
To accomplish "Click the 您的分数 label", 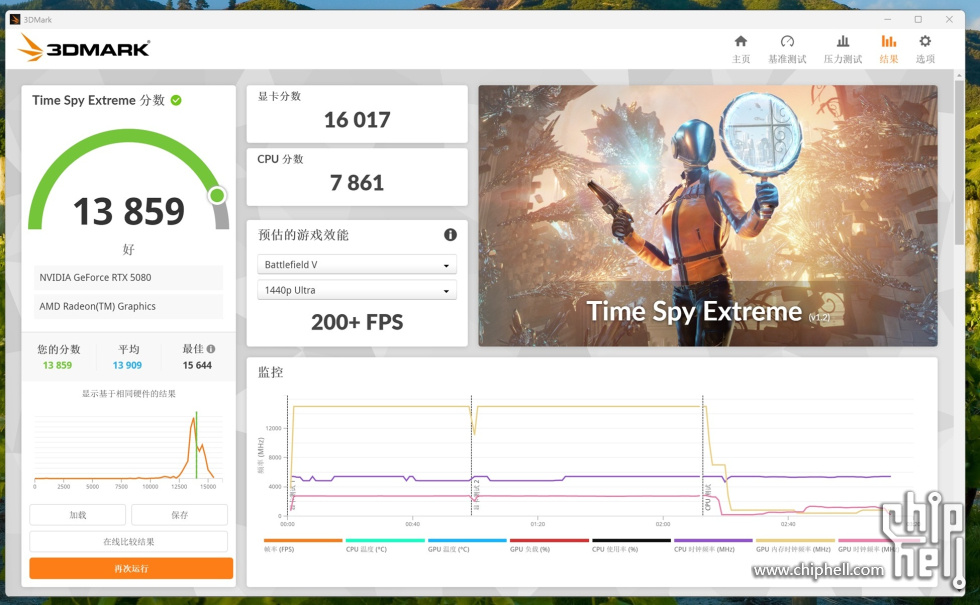I will (x=59, y=349).
